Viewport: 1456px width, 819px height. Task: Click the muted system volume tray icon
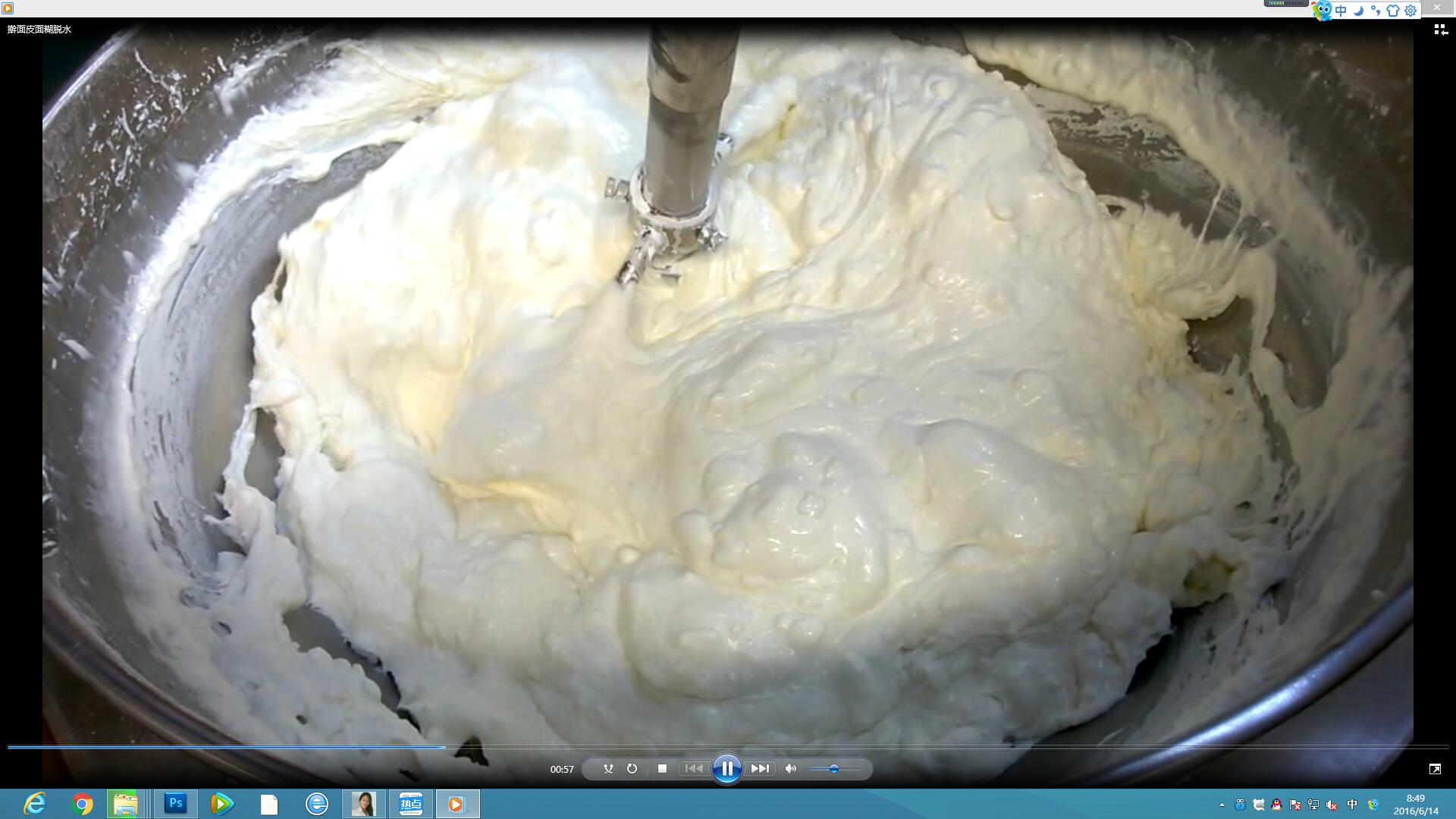[x=1332, y=805]
